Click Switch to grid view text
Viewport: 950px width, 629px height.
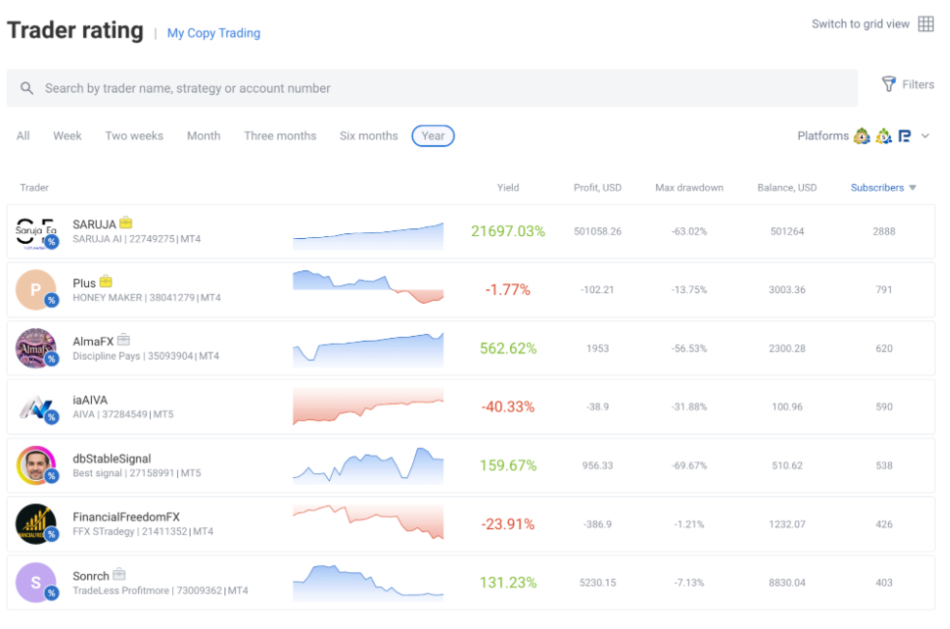(x=860, y=24)
